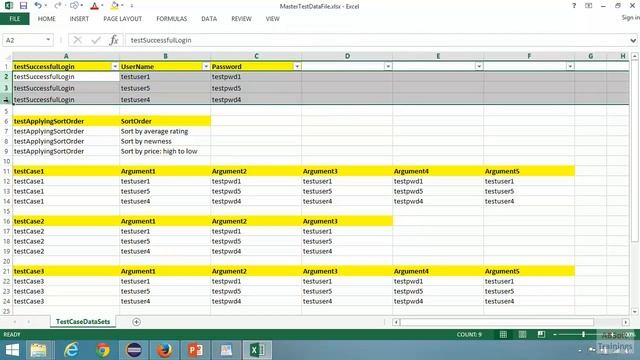Expand the Name Box dropdown
Viewport: 640px width, 360px height.
[48, 40]
